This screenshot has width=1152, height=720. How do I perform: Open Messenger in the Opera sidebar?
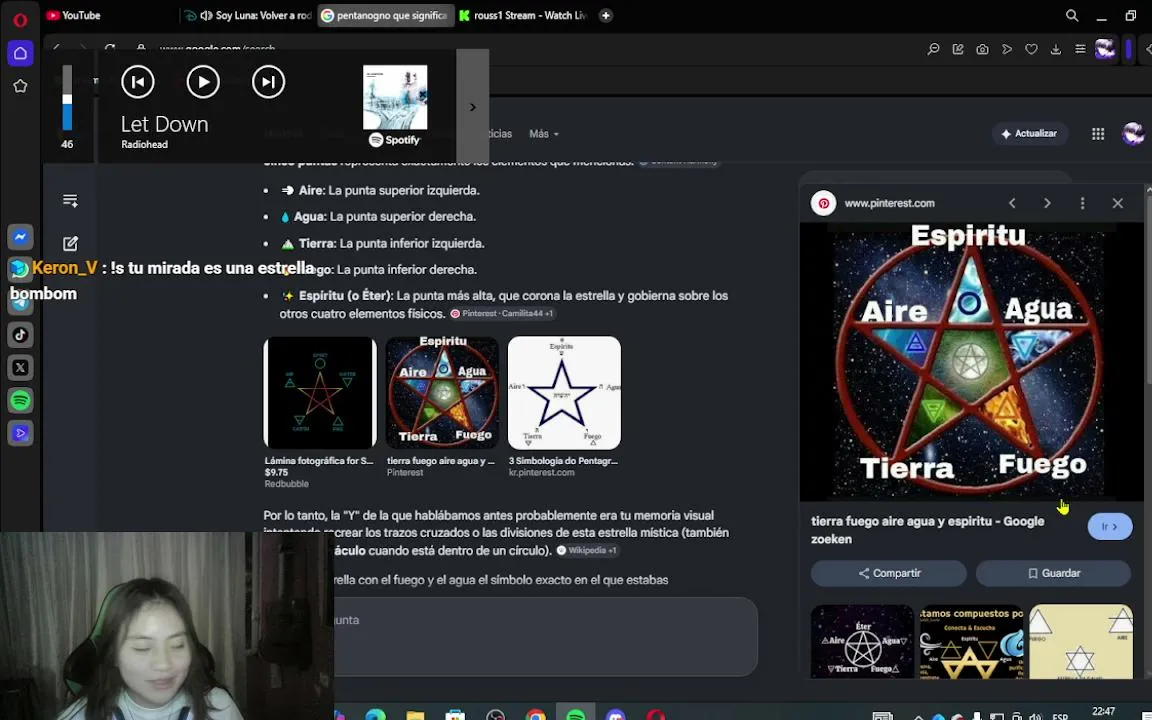click(21, 237)
